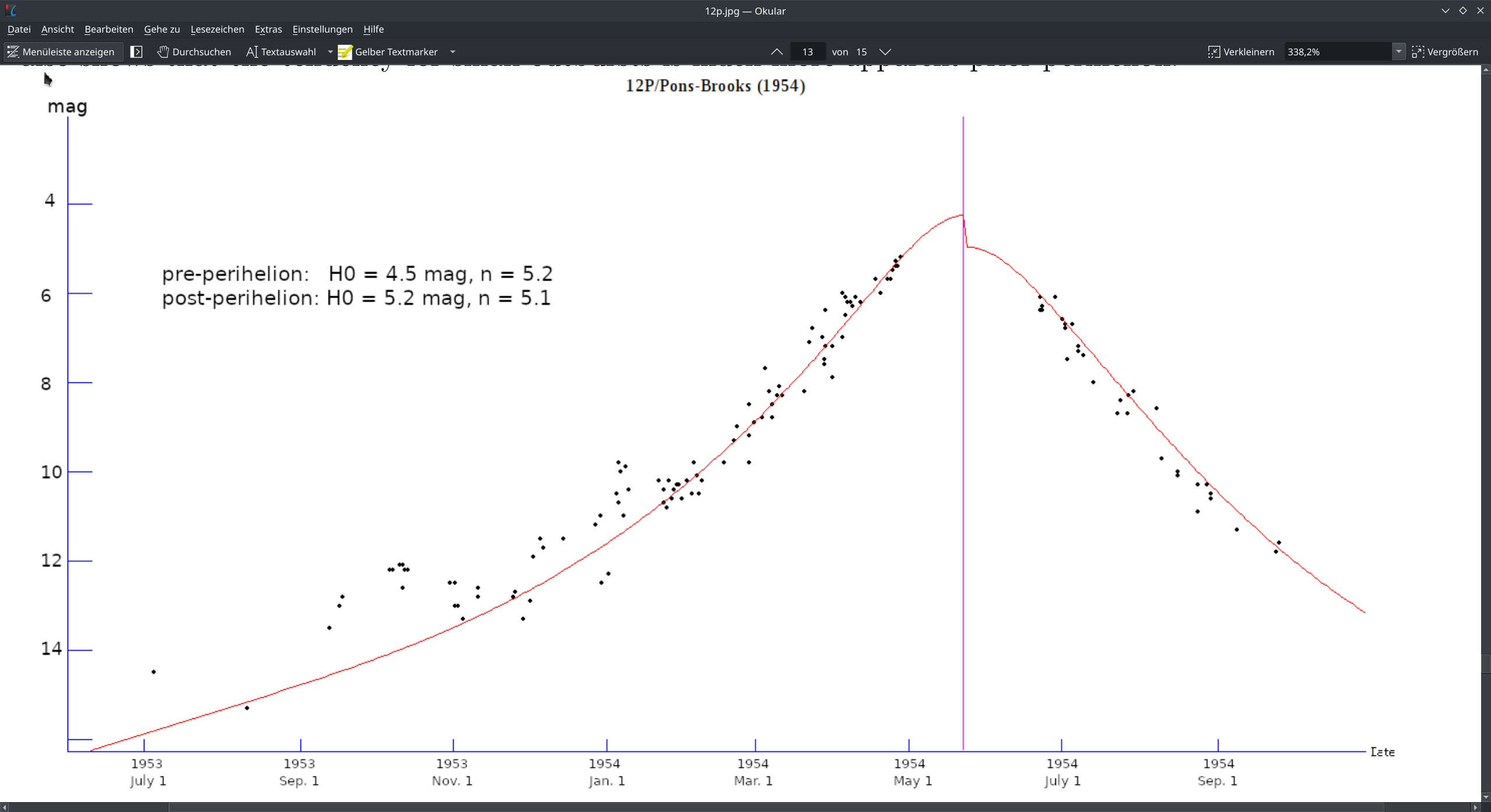Open zoom level 338,2% dropdown

(x=1398, y=52)
